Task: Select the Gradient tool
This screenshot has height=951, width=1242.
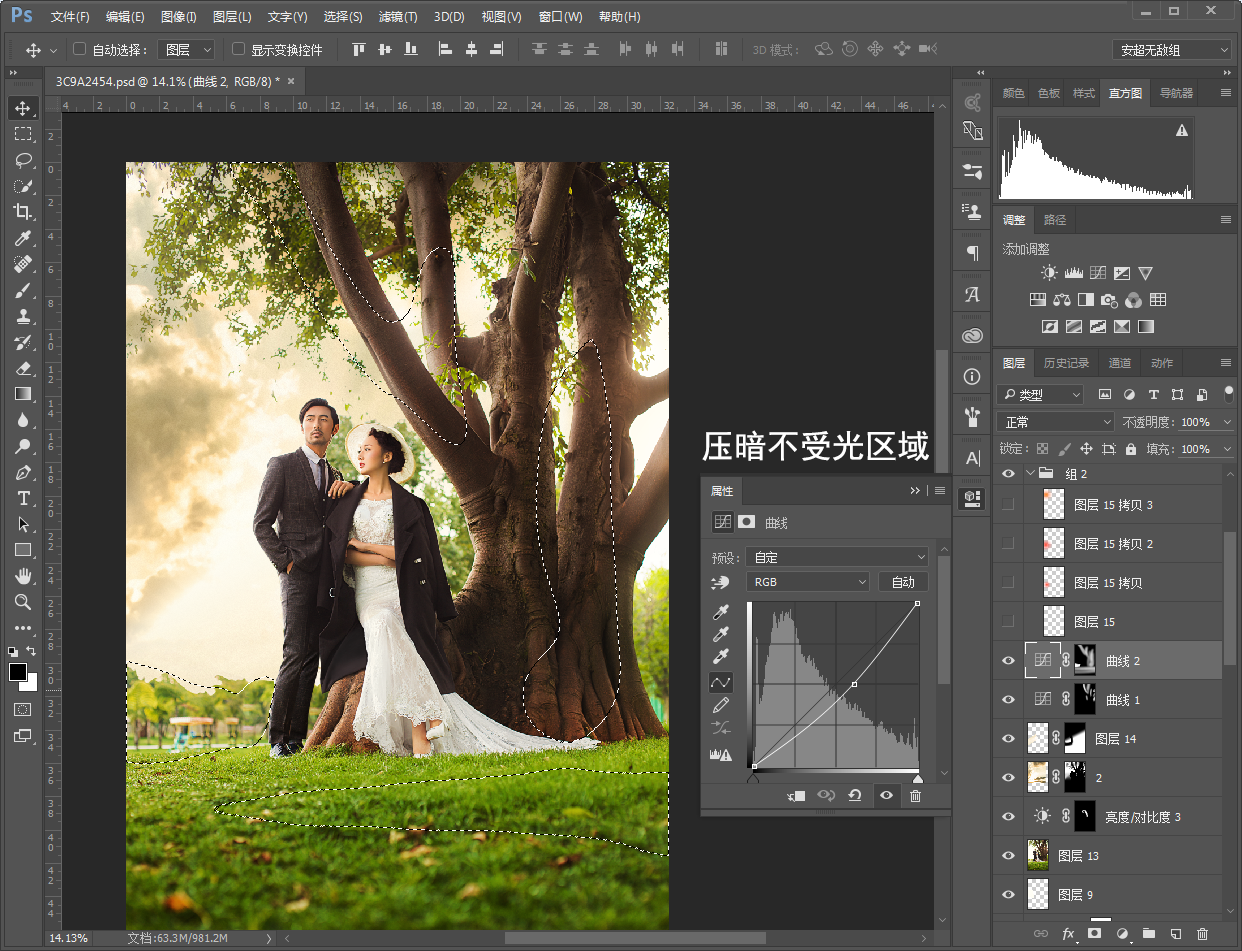Action: point(22,394)
